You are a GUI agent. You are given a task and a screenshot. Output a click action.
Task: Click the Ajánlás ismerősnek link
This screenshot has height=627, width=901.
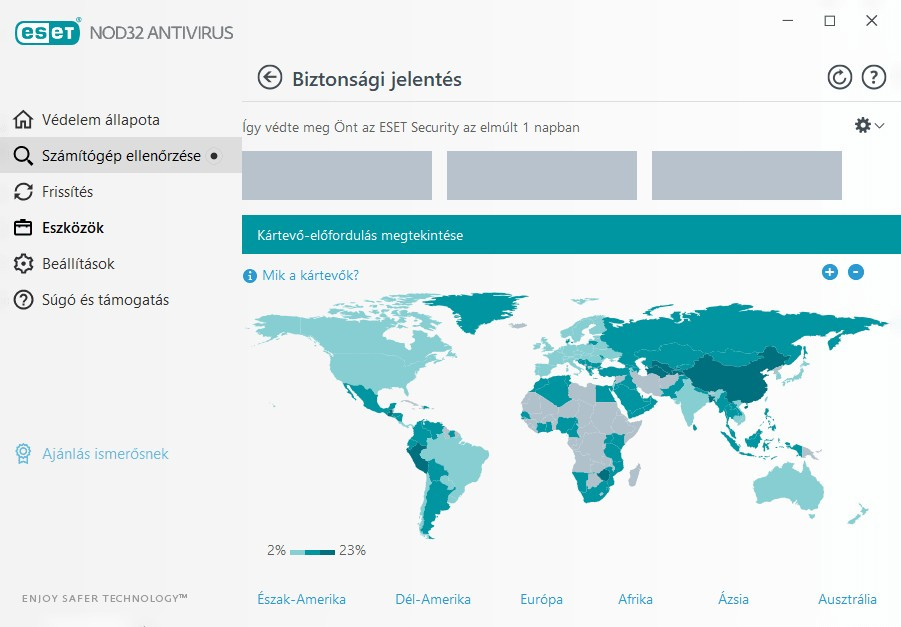105,454
